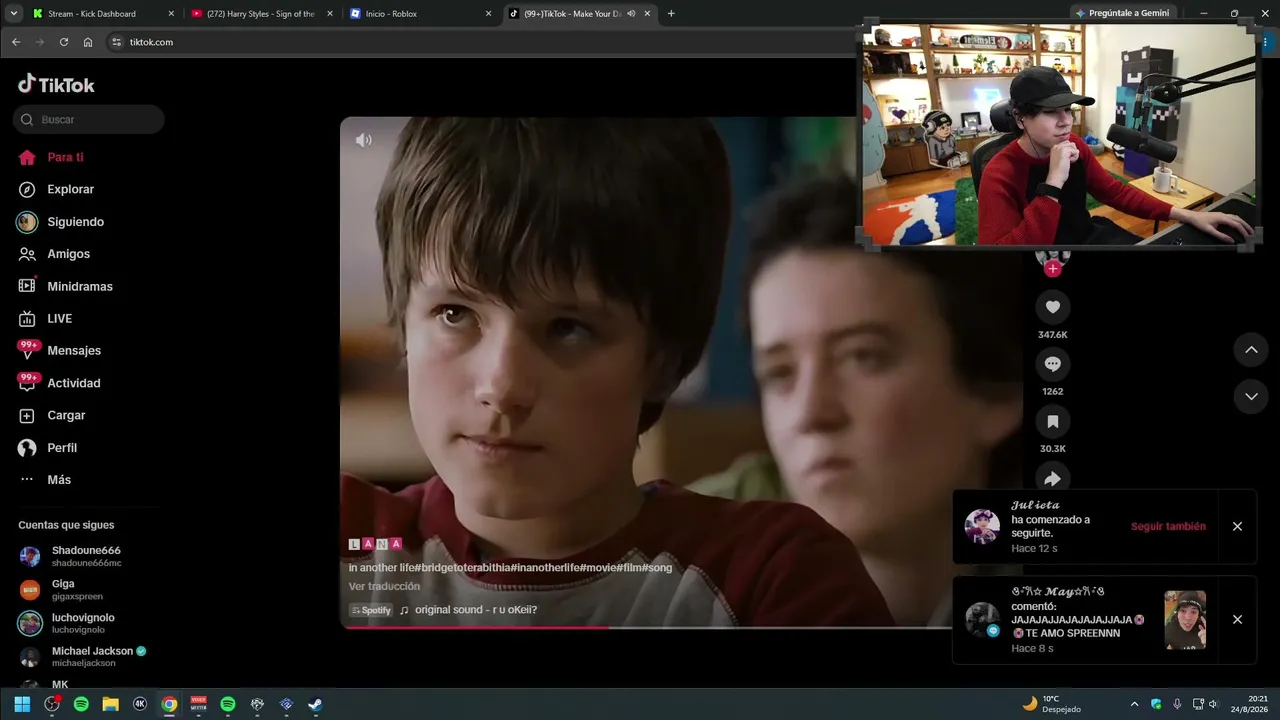
Task: Open the weather widget showing 10°C Despejado
Action: (1051, 704)
